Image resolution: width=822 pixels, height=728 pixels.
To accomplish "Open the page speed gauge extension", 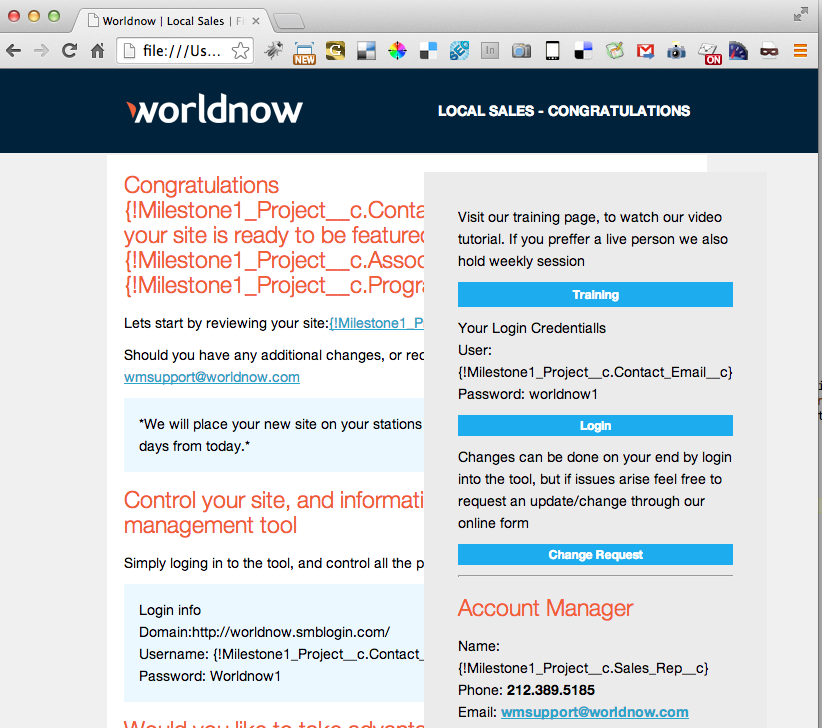I will [738, 51].
